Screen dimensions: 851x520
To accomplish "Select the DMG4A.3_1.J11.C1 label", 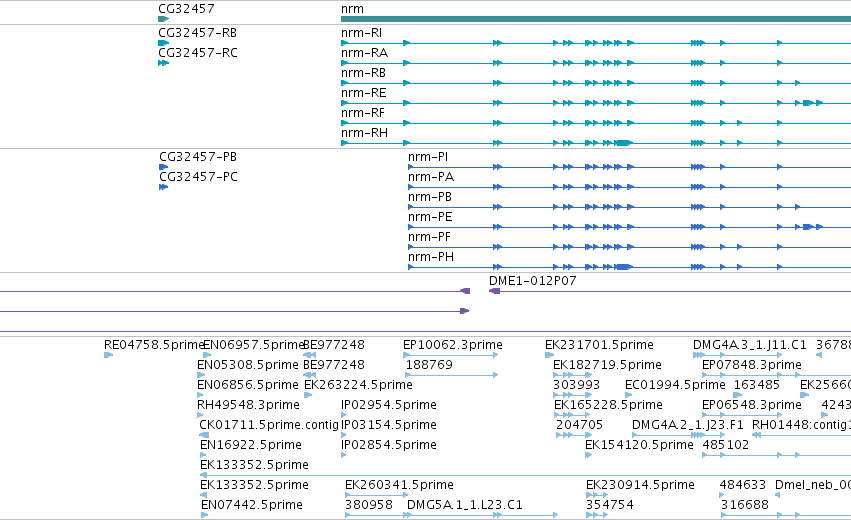I will tap(750, 345).
